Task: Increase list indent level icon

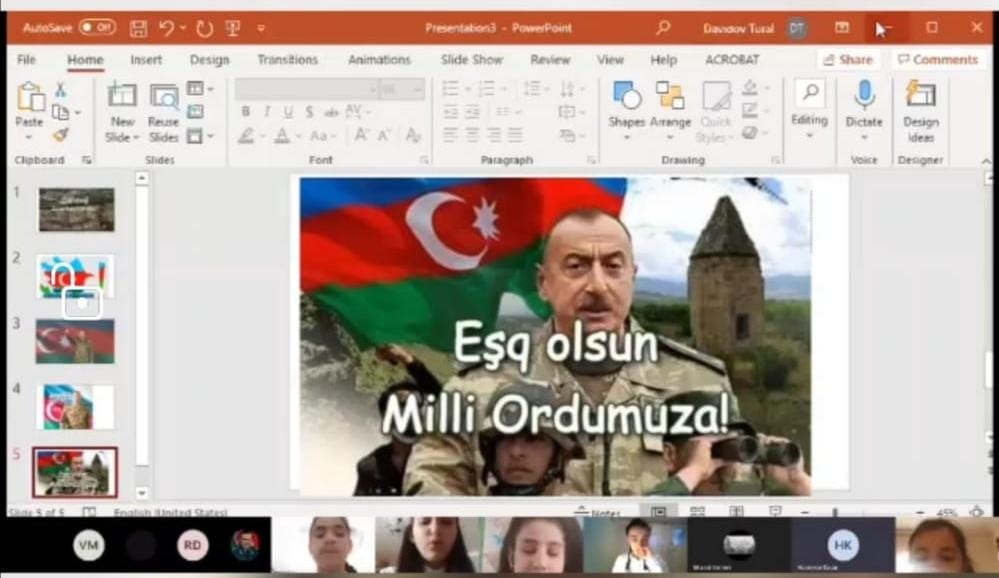Action: click(472, 112)
